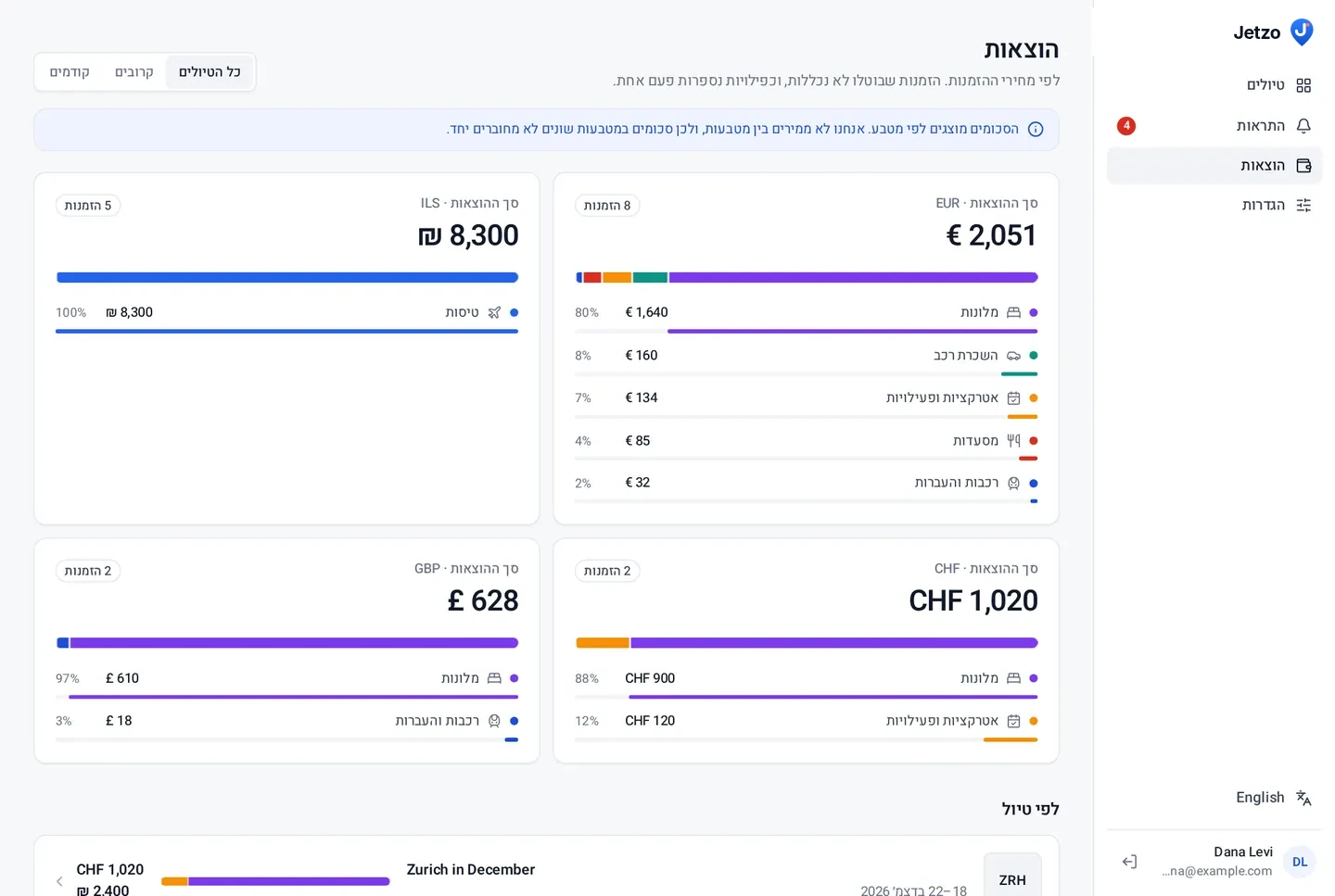Open the Zurich in December trip link
The width and height of the screenshot is (1335, 896).
tap(471, 870)
